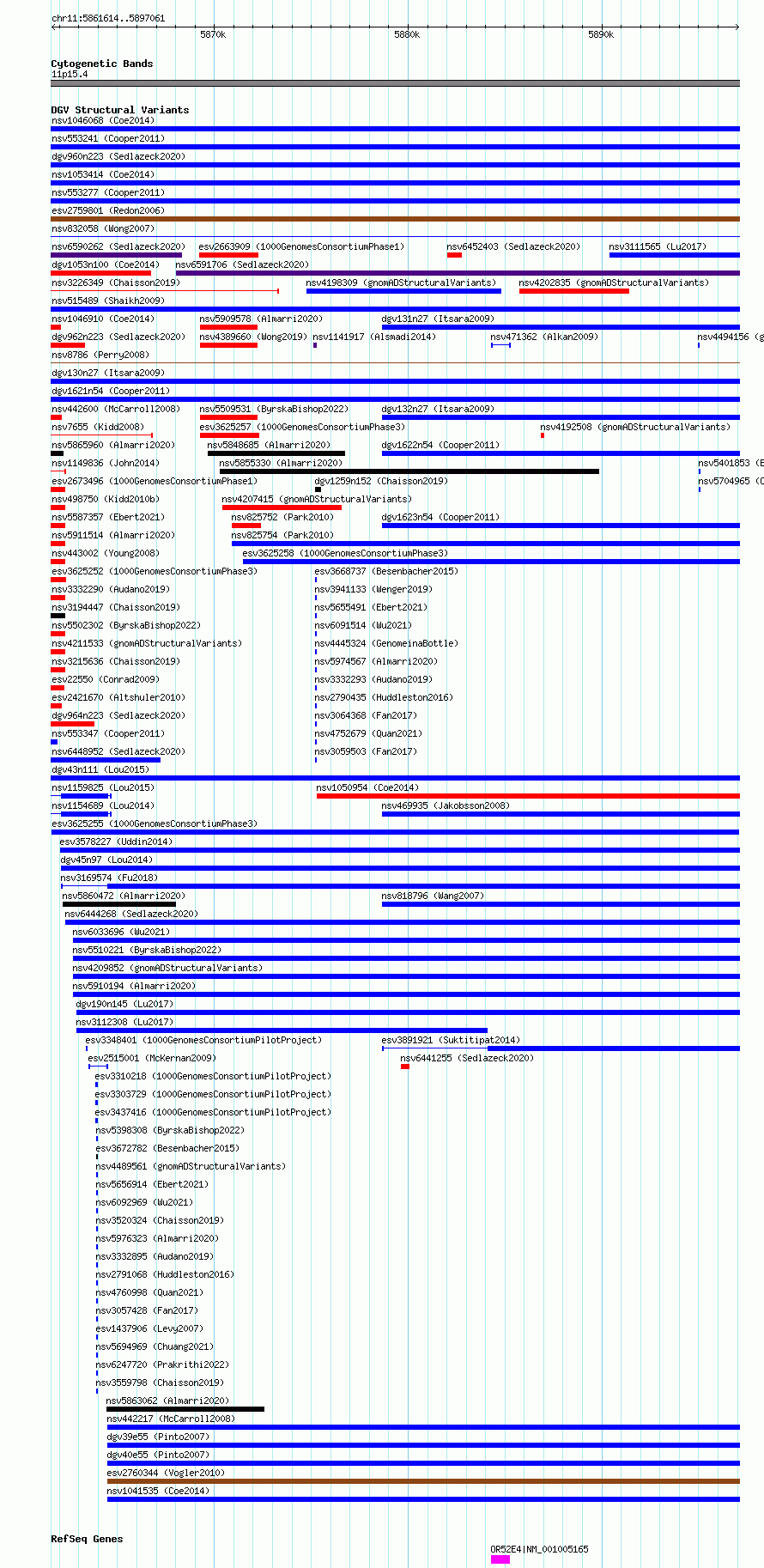764x1568 pixels.
Task: Select nsv6591706 (Sedlazeck2020) label
Action: tap(243, 264)
